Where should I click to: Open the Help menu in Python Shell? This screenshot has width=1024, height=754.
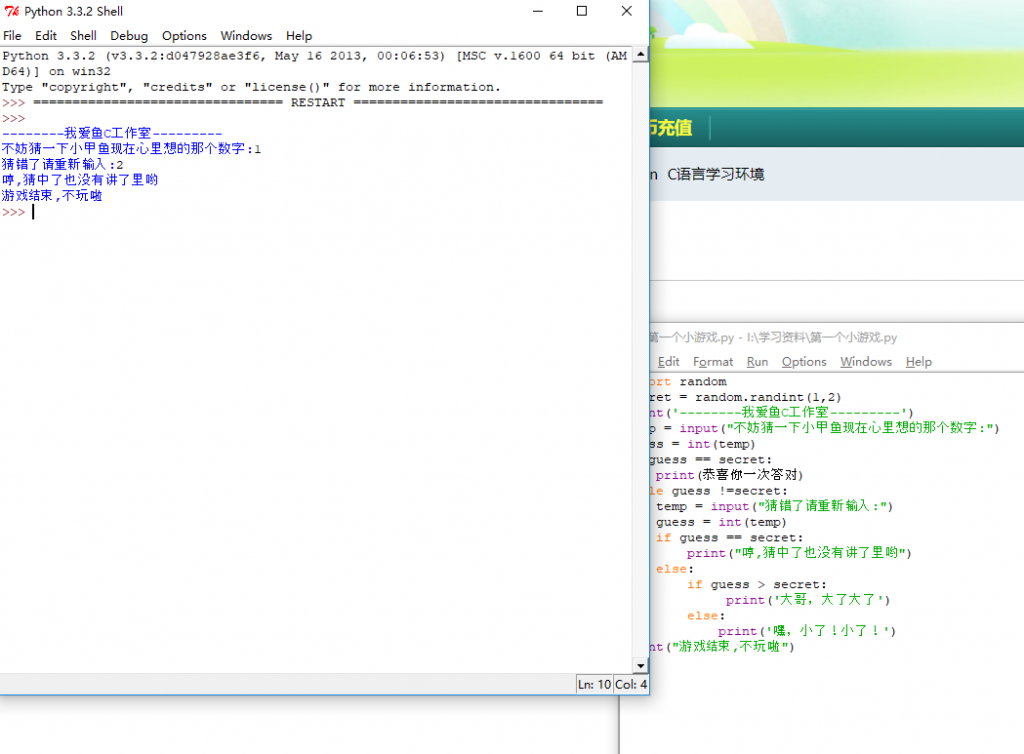[299, 35]
